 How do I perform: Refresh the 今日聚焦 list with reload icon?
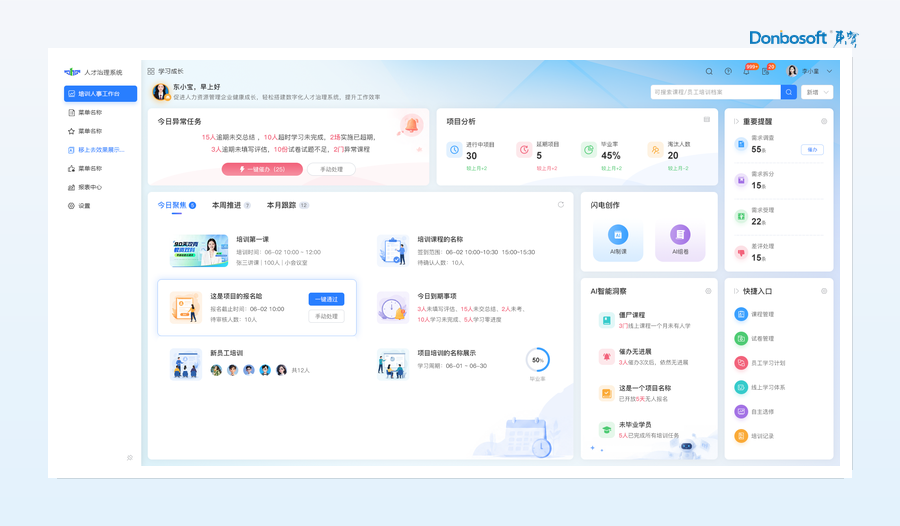click(561, 204)
